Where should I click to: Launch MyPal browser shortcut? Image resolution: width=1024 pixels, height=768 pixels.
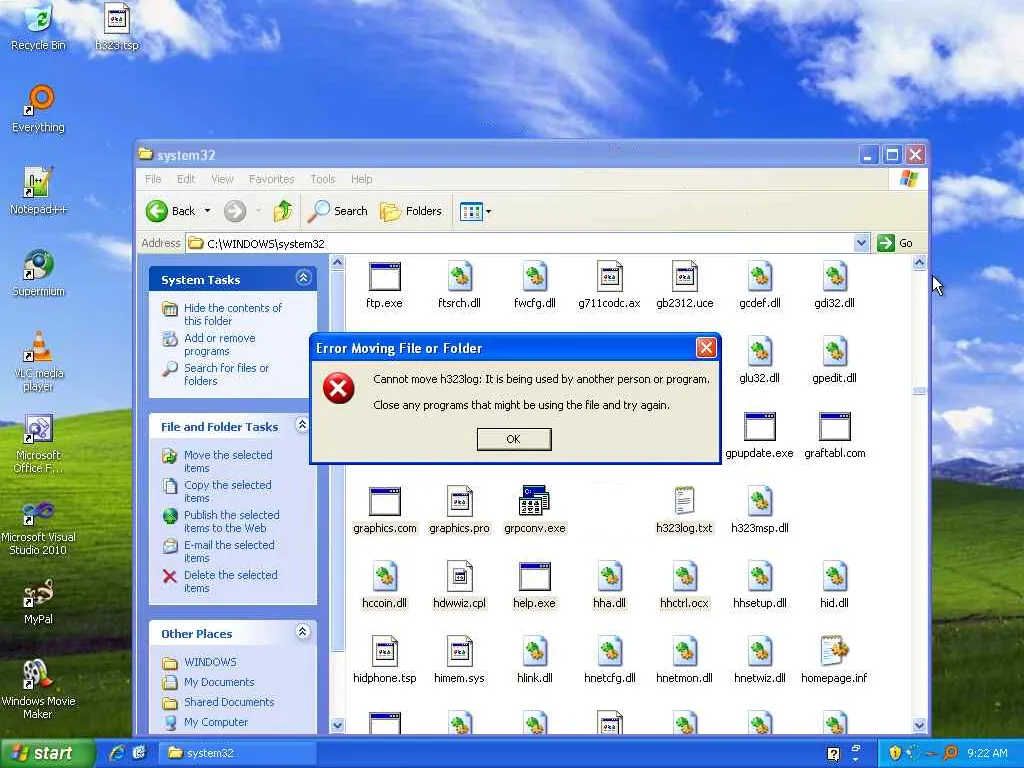pos(39,601)
